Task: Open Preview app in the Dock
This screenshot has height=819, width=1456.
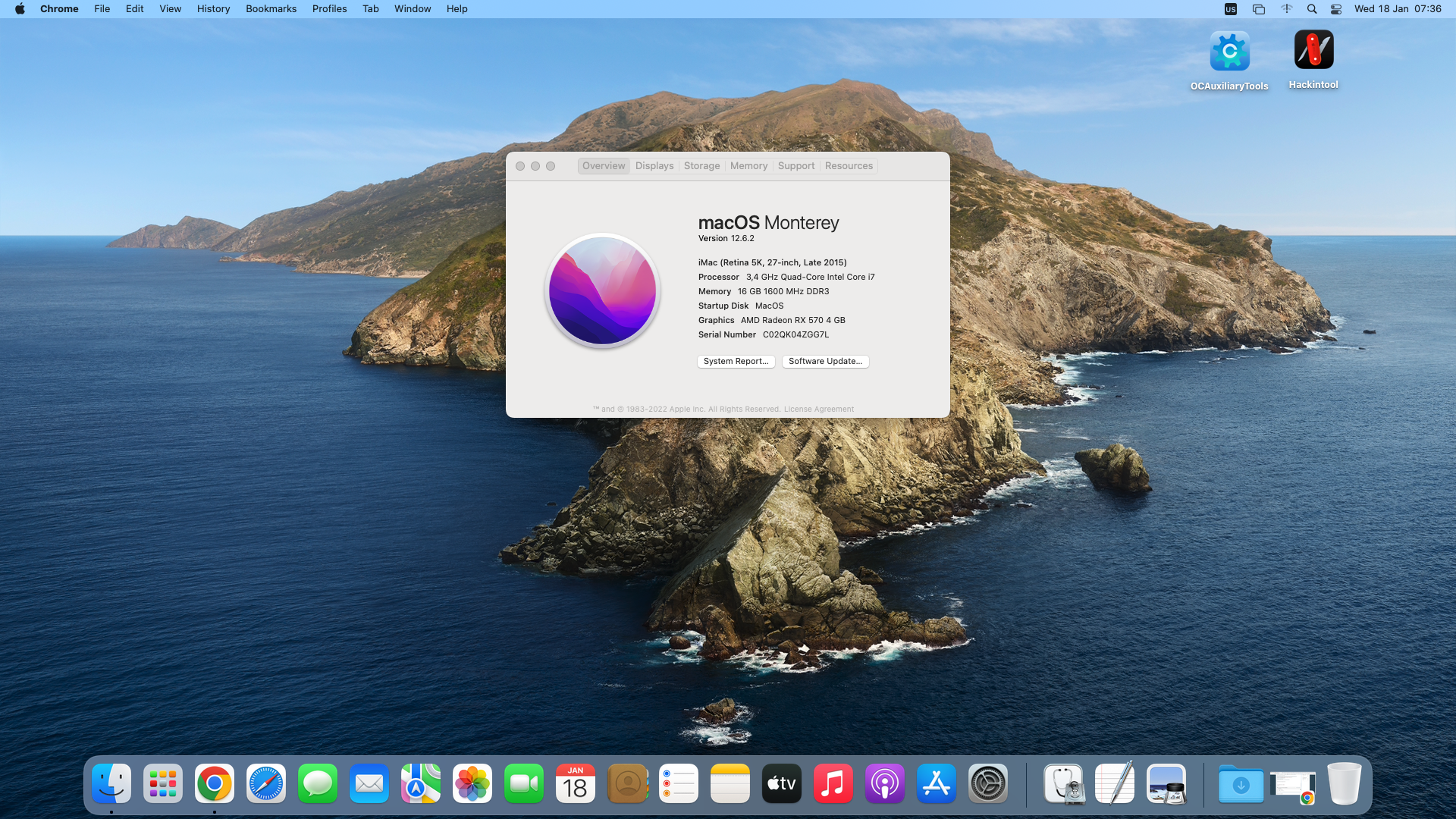Action: [x=1167, y=783]
